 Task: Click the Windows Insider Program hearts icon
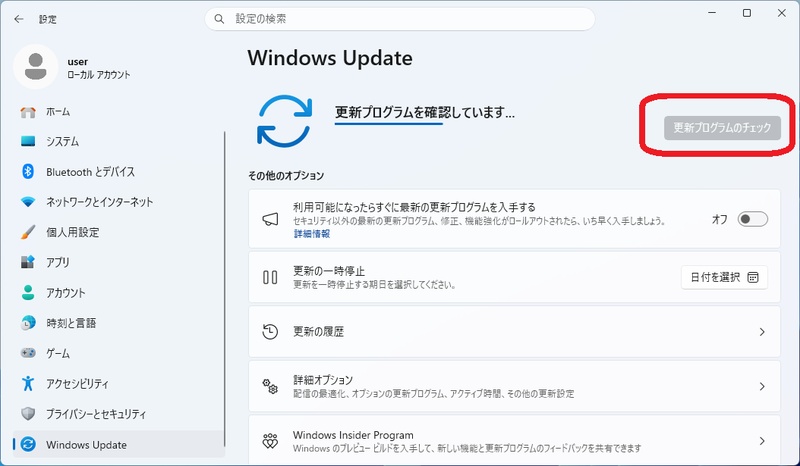(x=270, y=441)
